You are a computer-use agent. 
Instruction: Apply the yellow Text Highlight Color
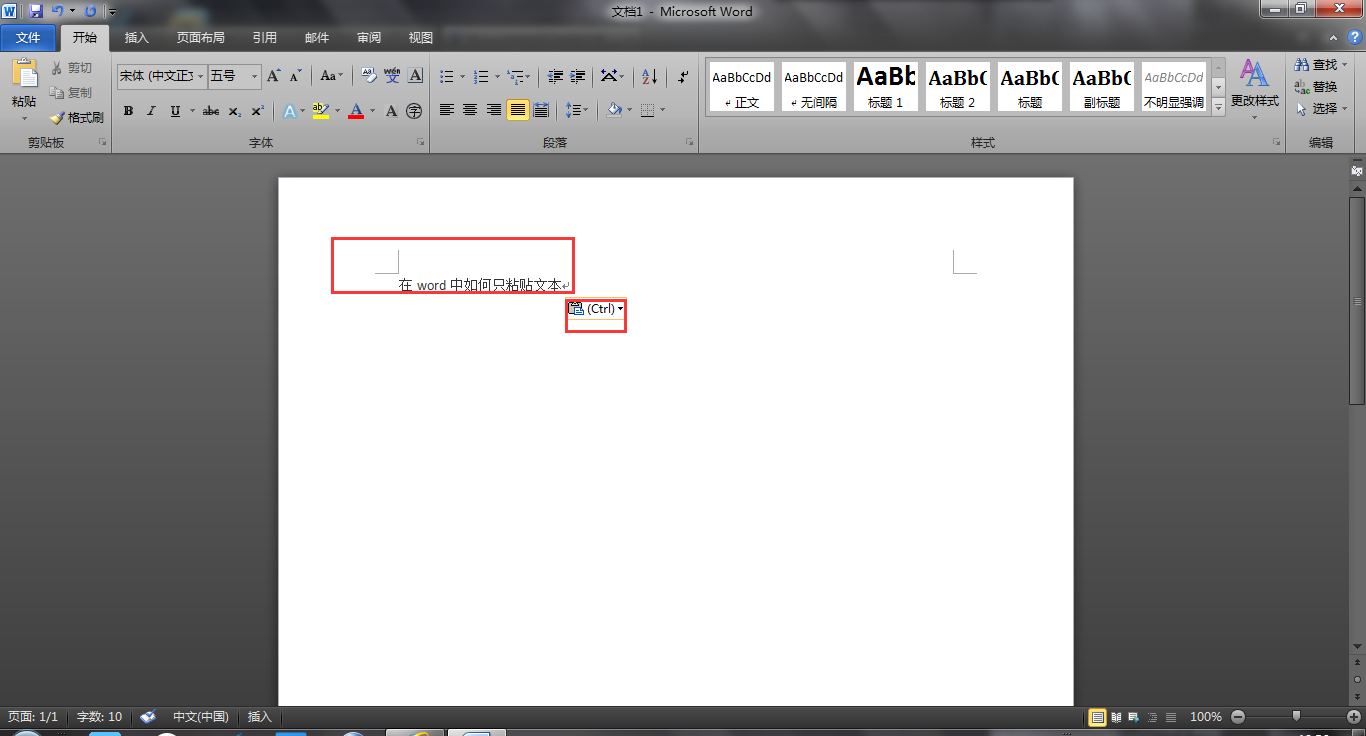point(320,111)
